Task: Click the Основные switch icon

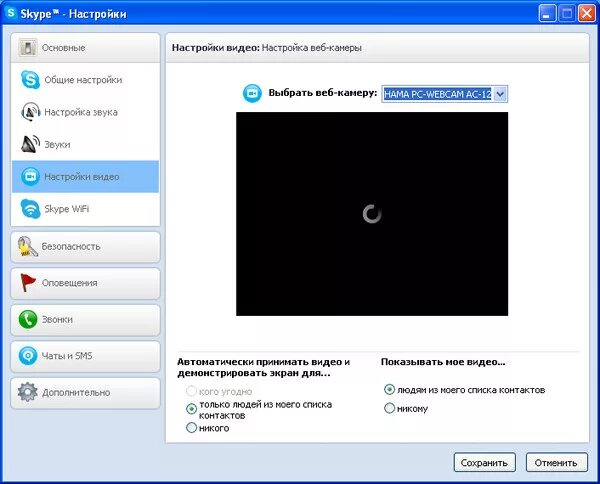Action: tap(28, 47)
